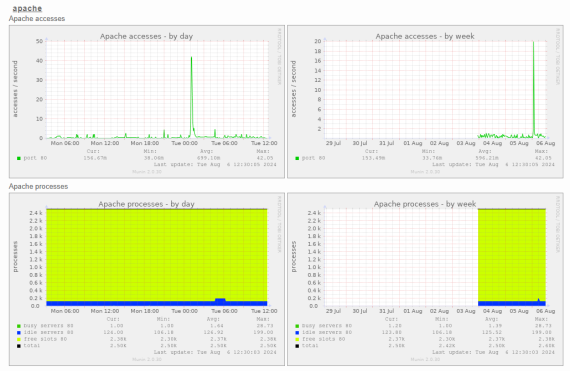Screen dimensions: 570x371
Task: Click the 'Apache processes' section label
Action: pos(38,186)
